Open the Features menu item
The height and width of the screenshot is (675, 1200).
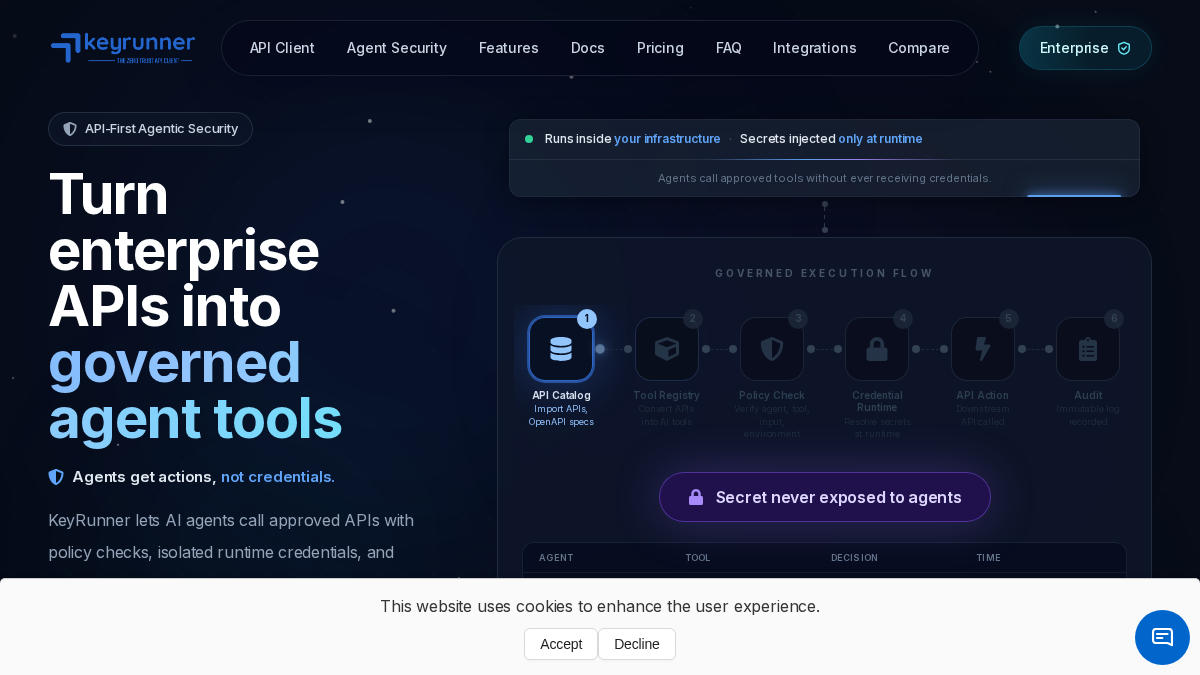click(509, 48)
